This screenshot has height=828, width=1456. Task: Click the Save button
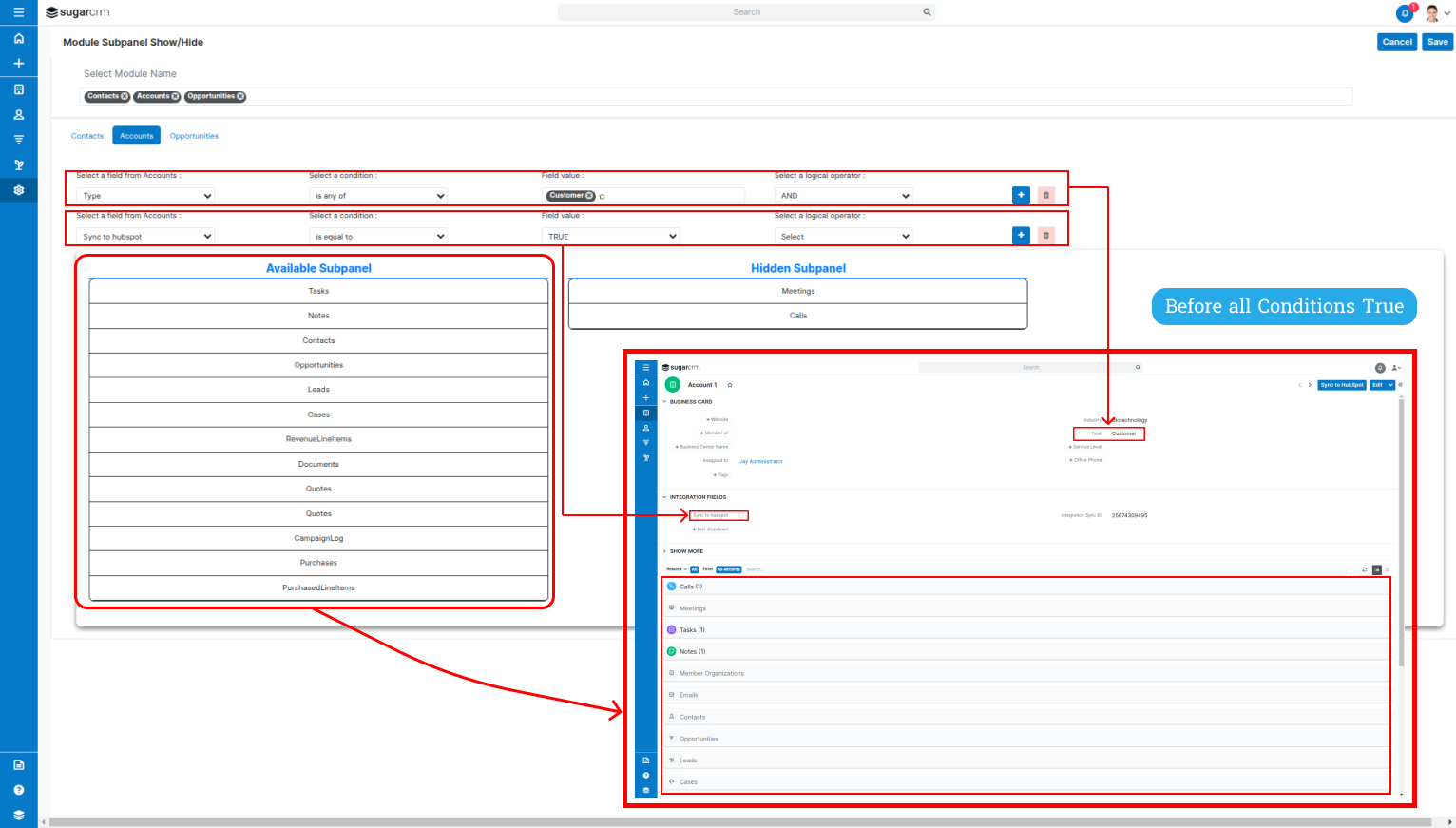point(1438,42)
